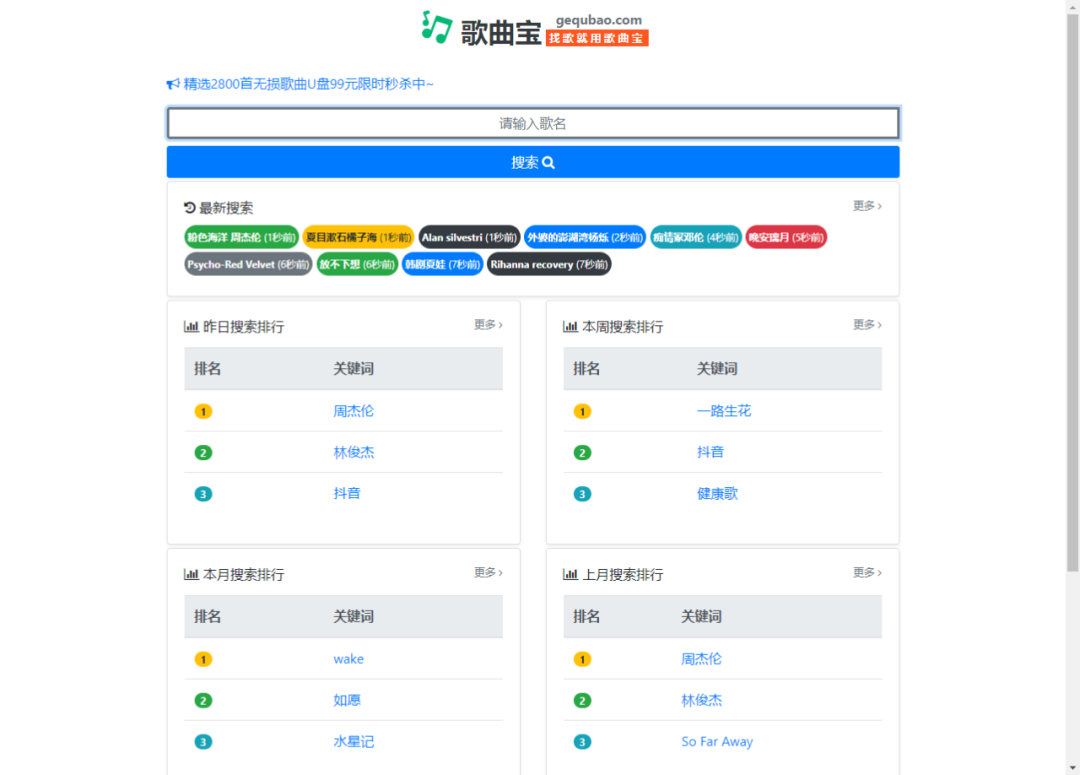Open So Far Away link
The height and width of the screenshot is (775, 1080).
click(717, 742)
